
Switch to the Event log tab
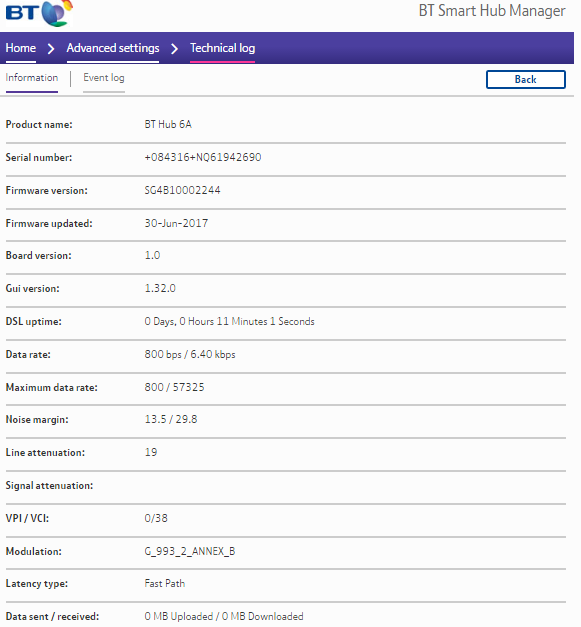click(x=104, y=78)
